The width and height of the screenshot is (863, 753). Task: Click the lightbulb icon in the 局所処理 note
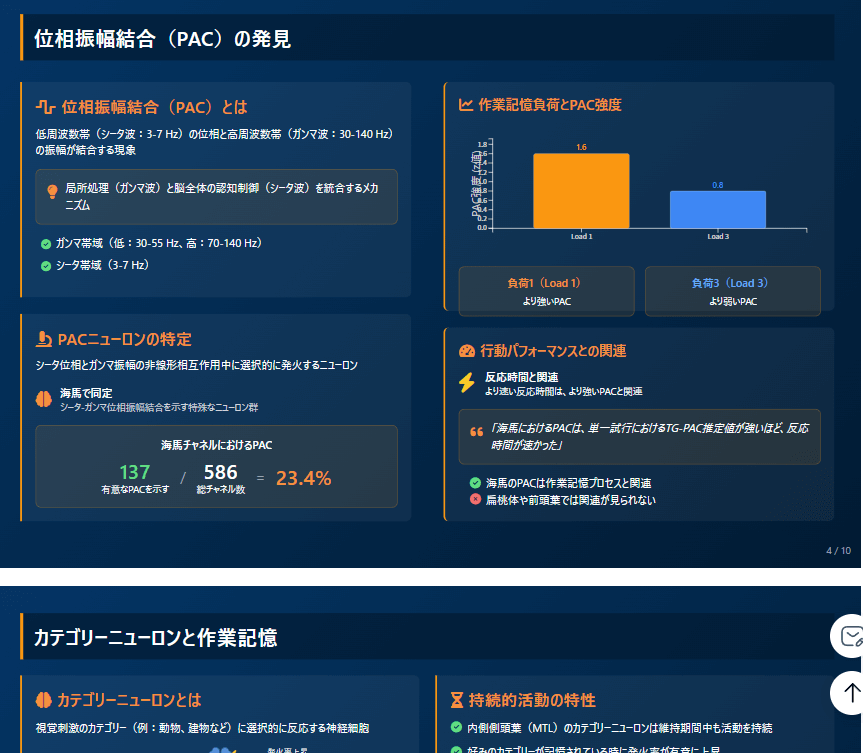[52, 191]
